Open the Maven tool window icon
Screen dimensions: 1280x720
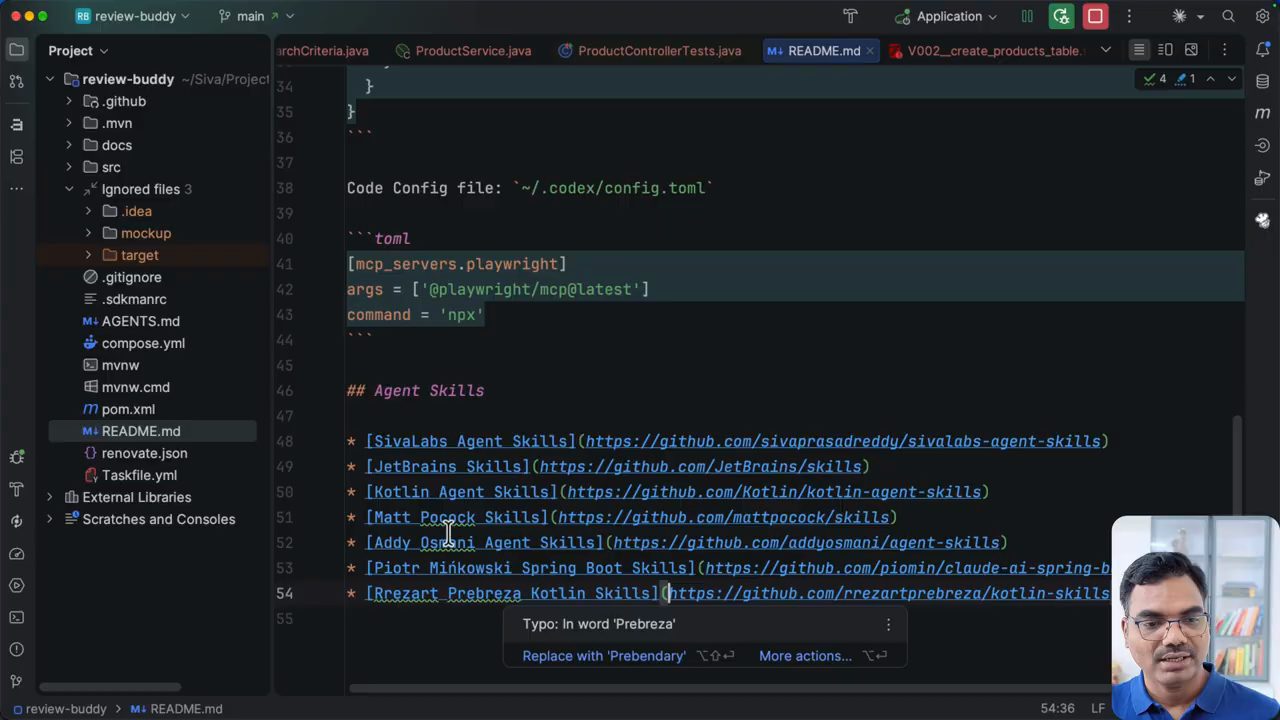(x=1262, y=113)
